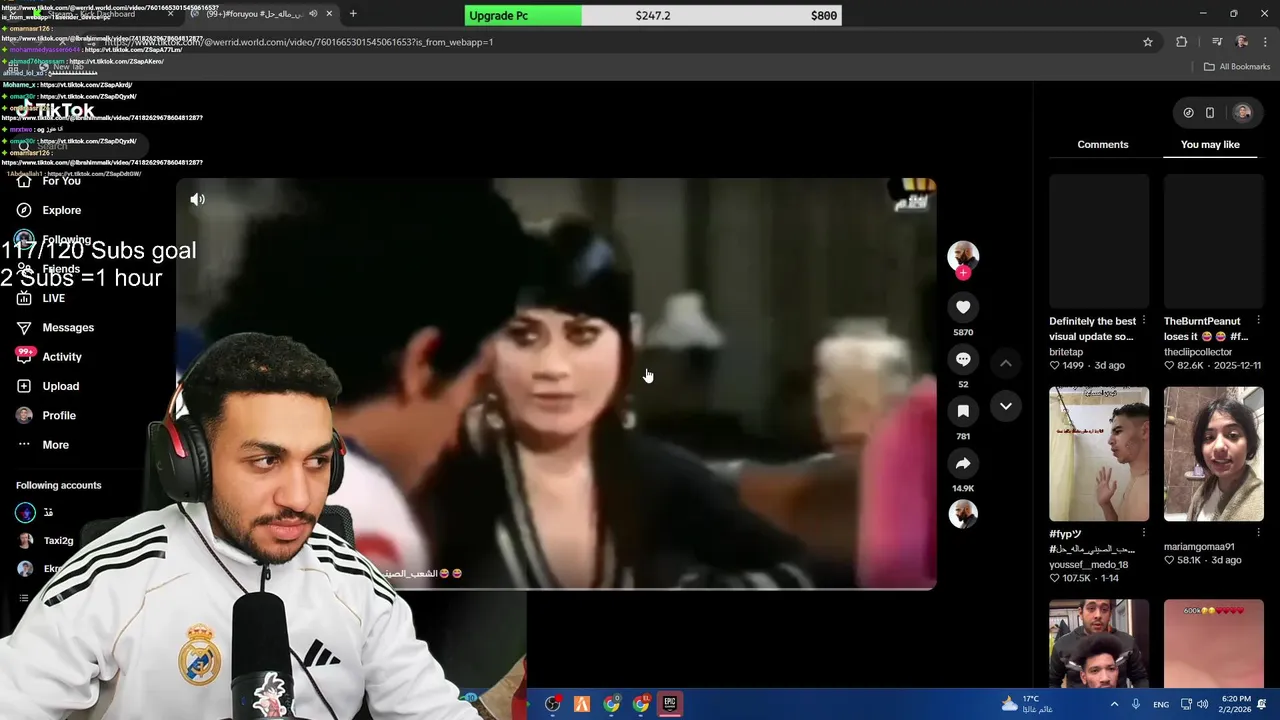Open the browser extensions puzzle icon
Viewport: 1280px width, 720px height.
(1182, 42)
